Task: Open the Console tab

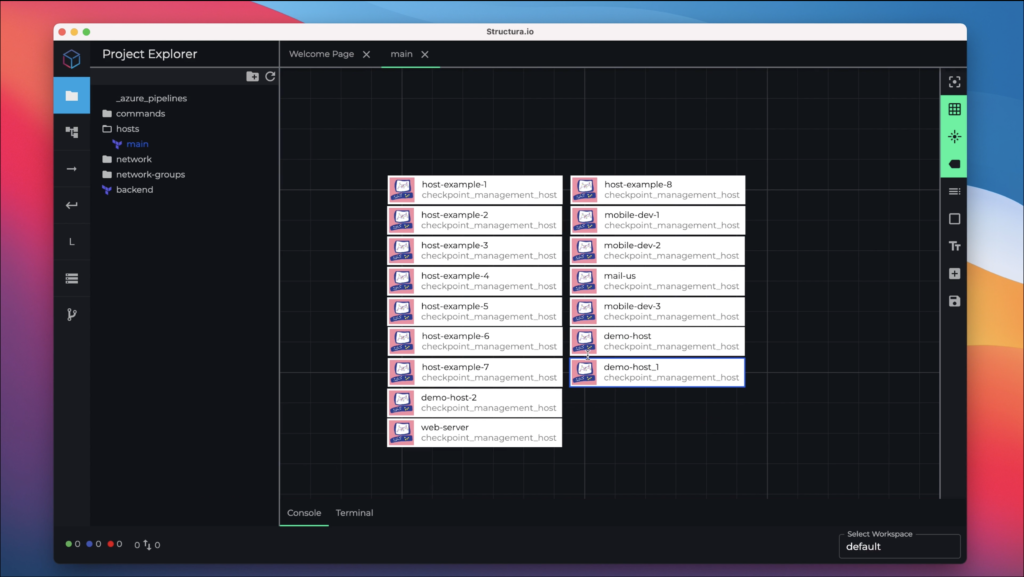Action: pyautogui.click(x=304, y=512)
